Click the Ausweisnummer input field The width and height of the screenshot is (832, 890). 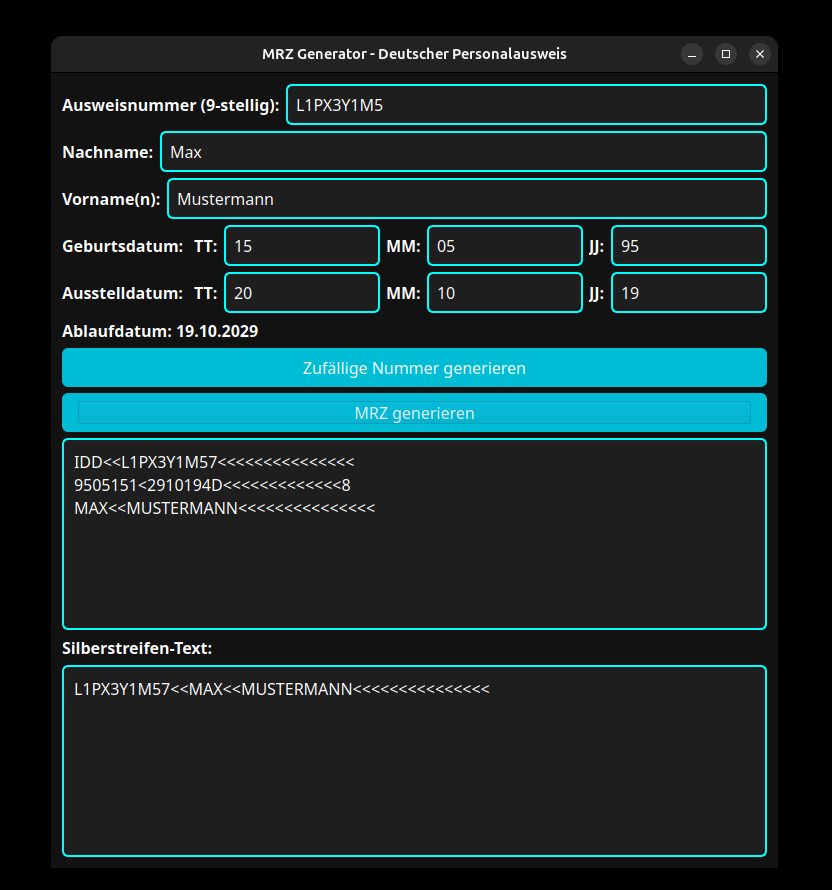(526, 104)
